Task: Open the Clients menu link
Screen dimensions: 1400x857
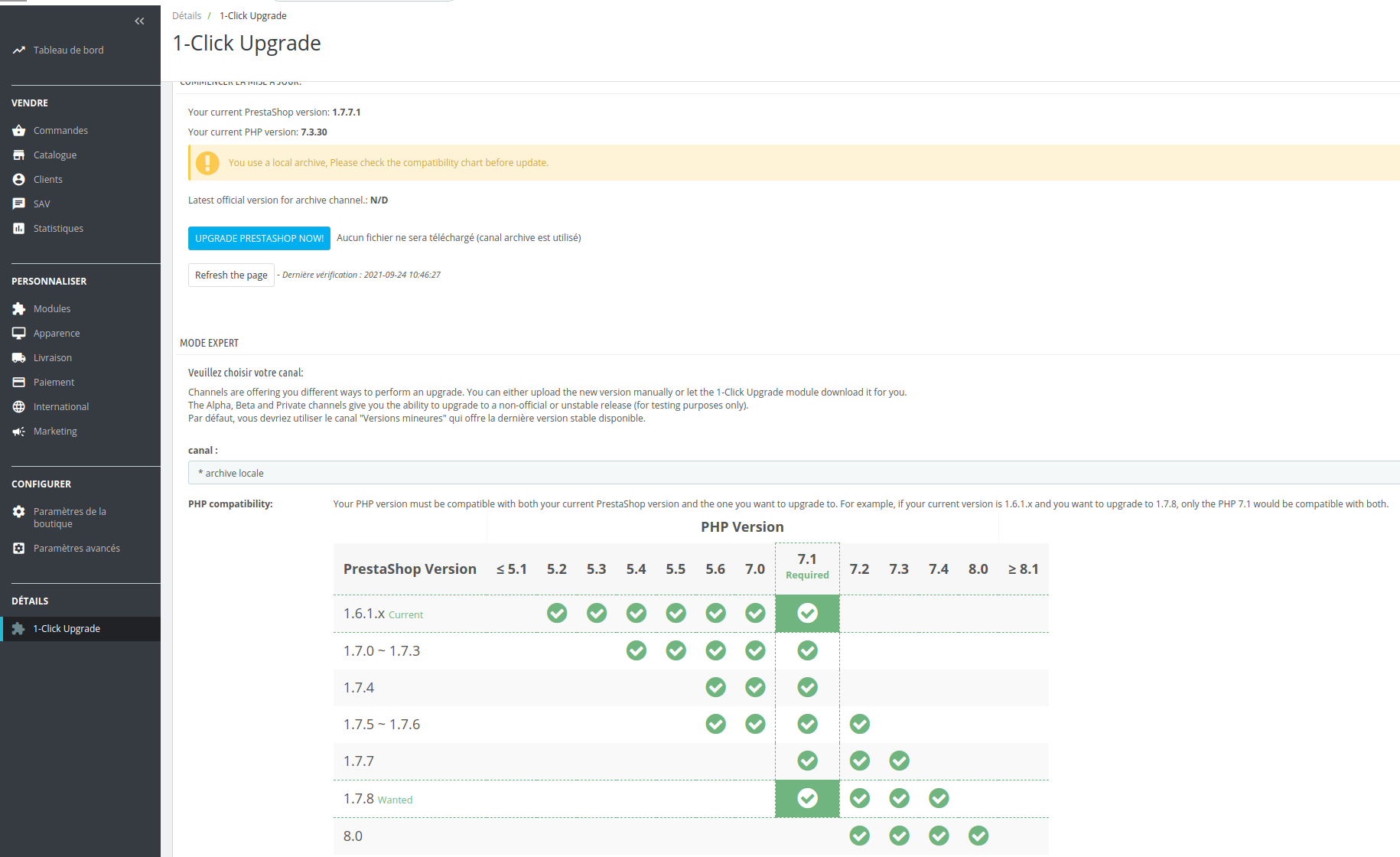Action: point(48,180)
